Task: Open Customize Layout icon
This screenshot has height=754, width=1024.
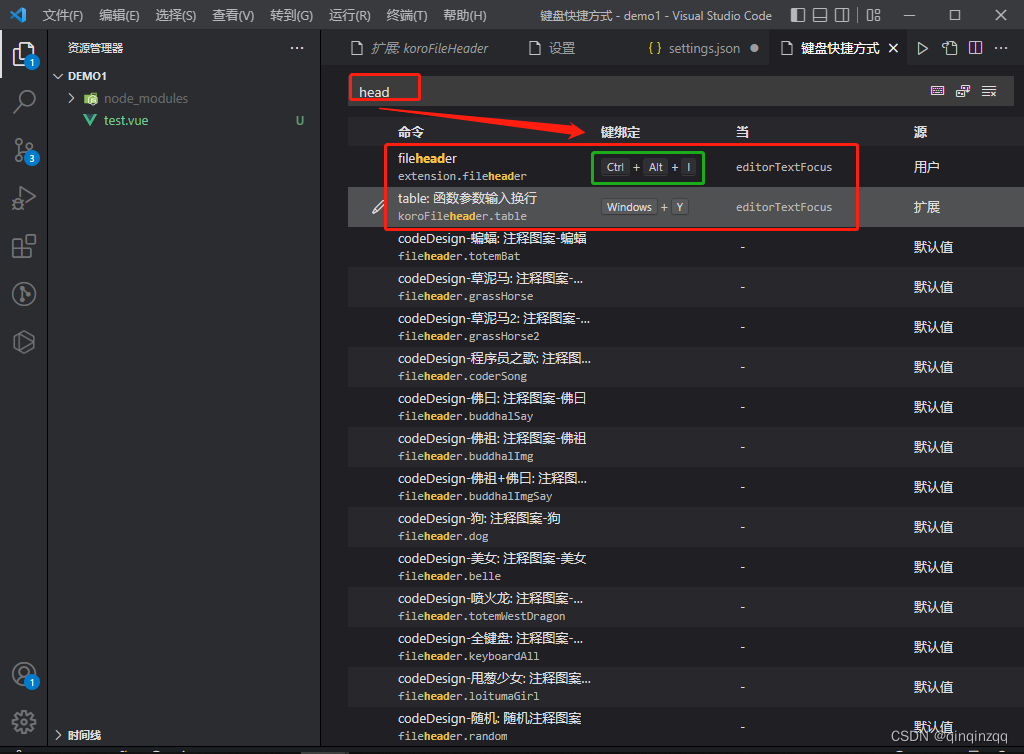Action: (x=873, y=15)
